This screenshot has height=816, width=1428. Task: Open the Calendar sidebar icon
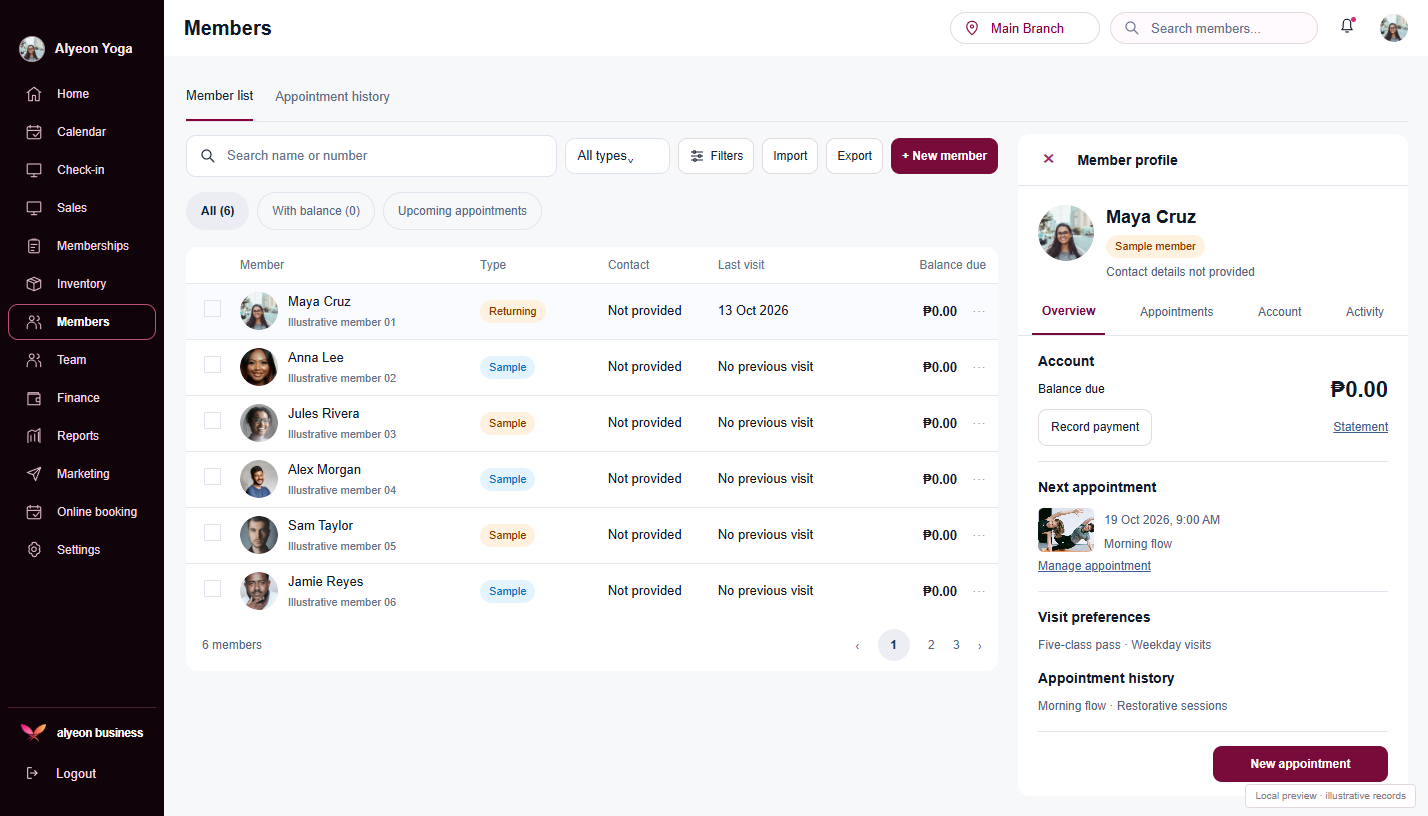coord(34,132)
